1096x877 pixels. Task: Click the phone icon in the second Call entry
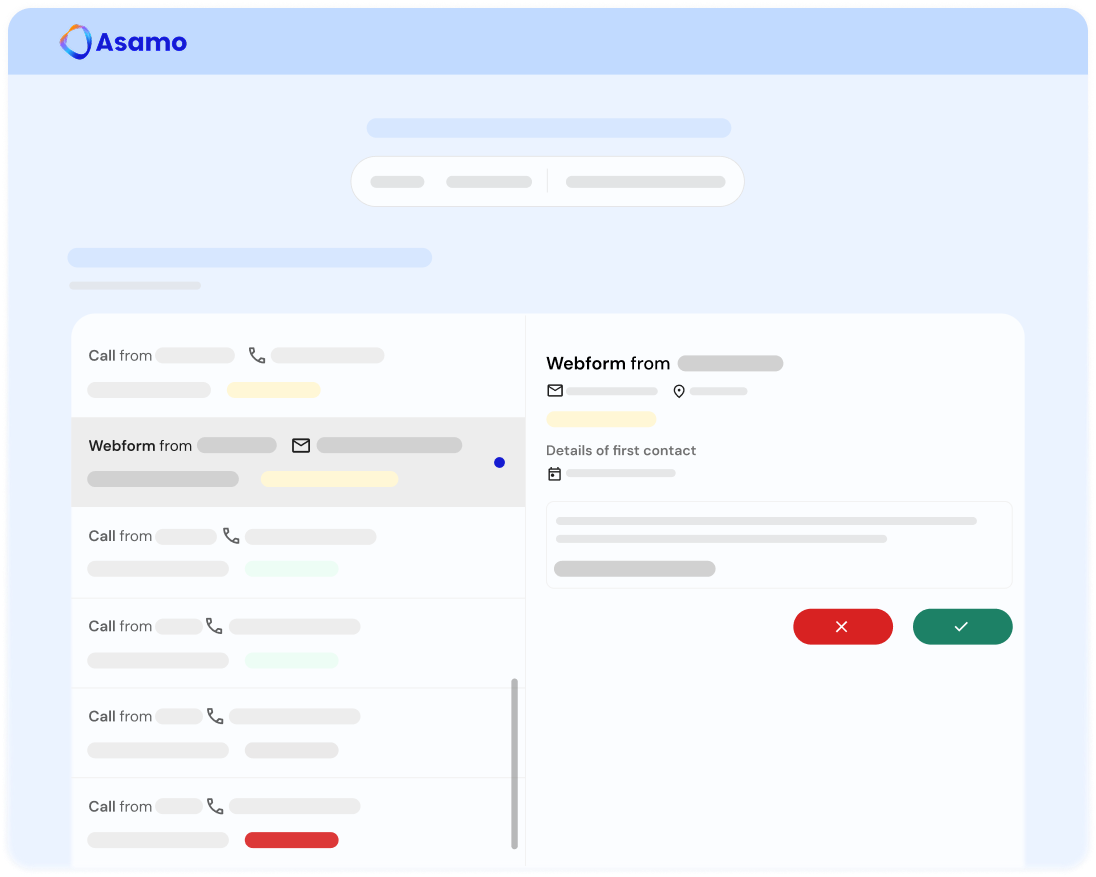coord(232,536)
